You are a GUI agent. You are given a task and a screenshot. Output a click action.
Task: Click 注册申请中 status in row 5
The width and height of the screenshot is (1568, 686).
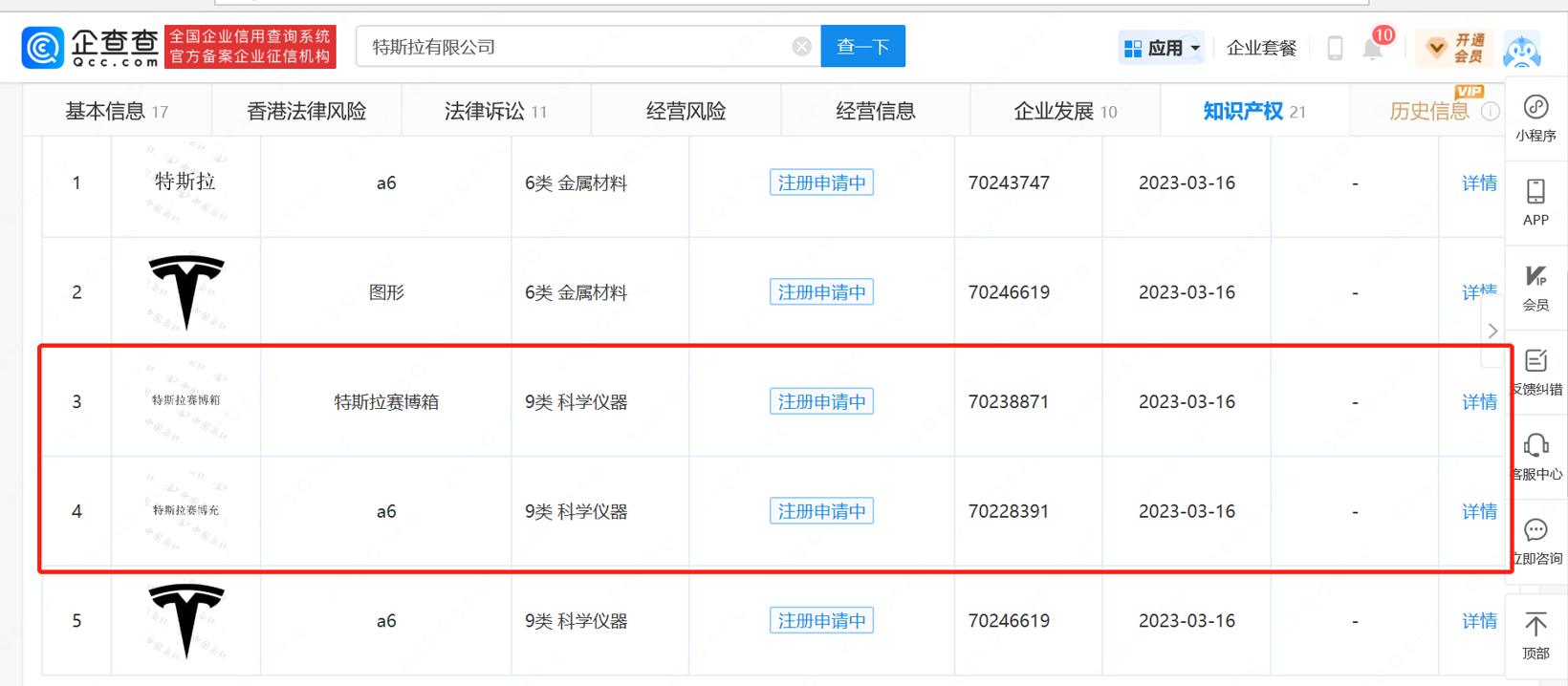pyautogui.click(x=821, y=621)
